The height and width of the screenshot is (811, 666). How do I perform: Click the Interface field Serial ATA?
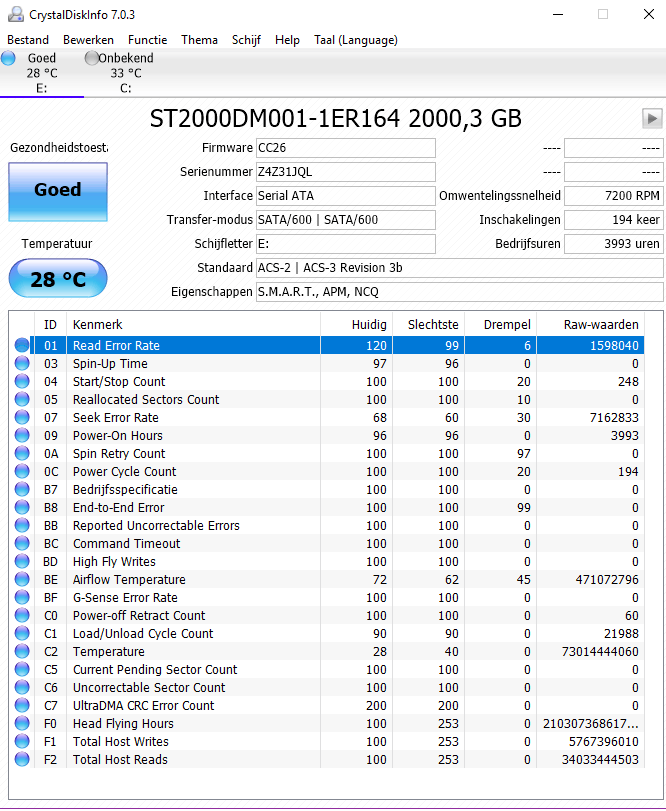(346, 196)
